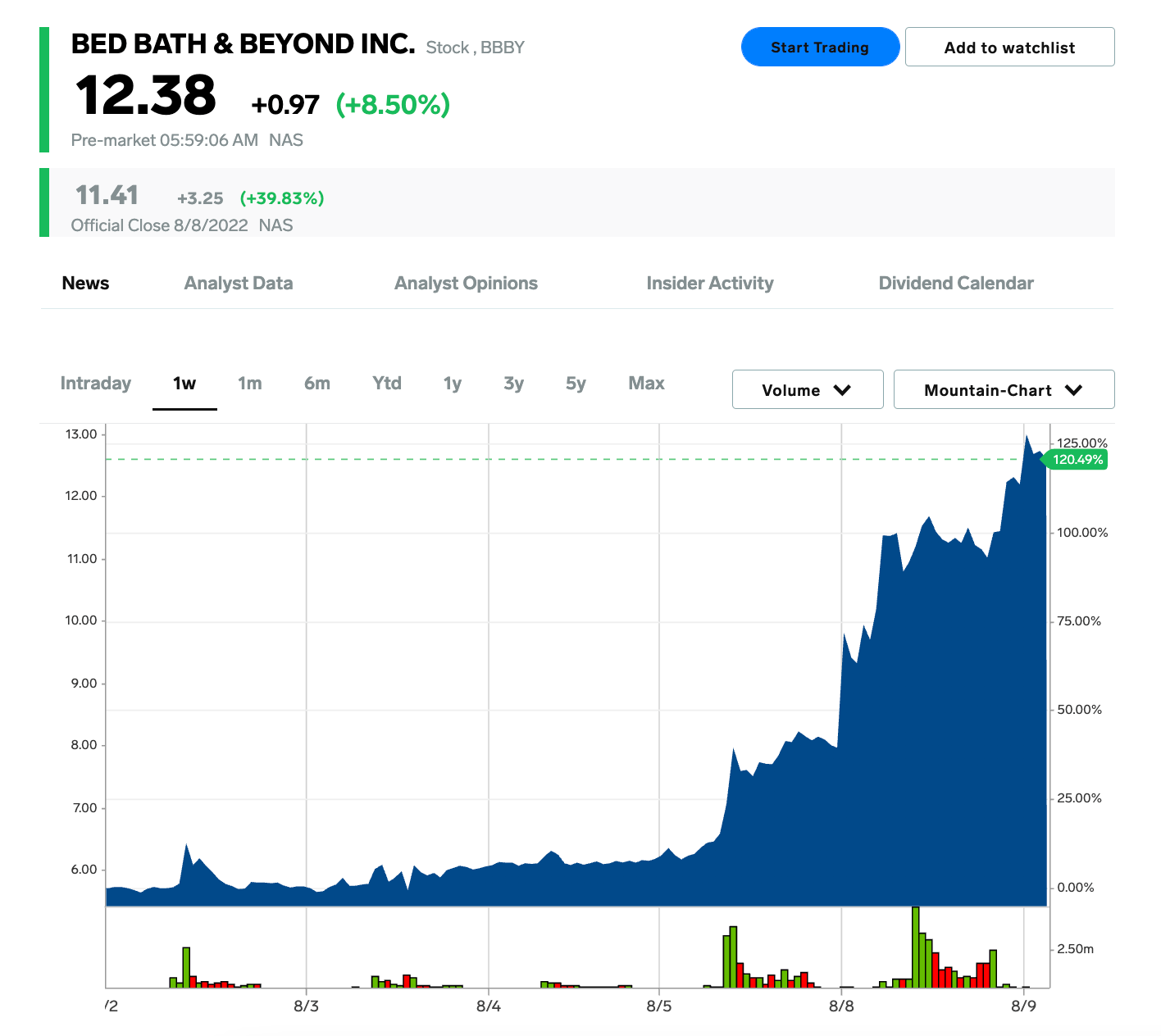Screen dimensions: 1161x1036
Task: Click the 0.00% percent axis label
Action: [x=1076, y=888]
